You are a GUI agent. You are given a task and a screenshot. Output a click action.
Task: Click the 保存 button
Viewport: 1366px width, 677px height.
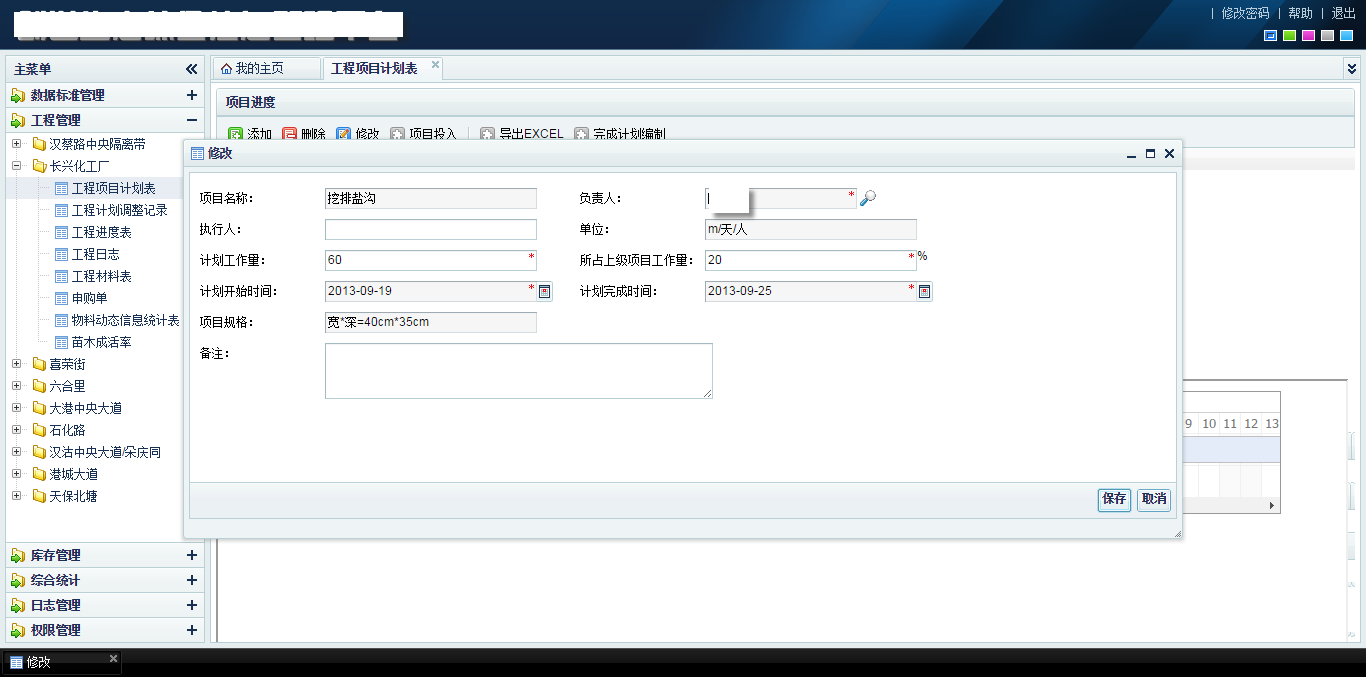click(x=1114, y=499)
